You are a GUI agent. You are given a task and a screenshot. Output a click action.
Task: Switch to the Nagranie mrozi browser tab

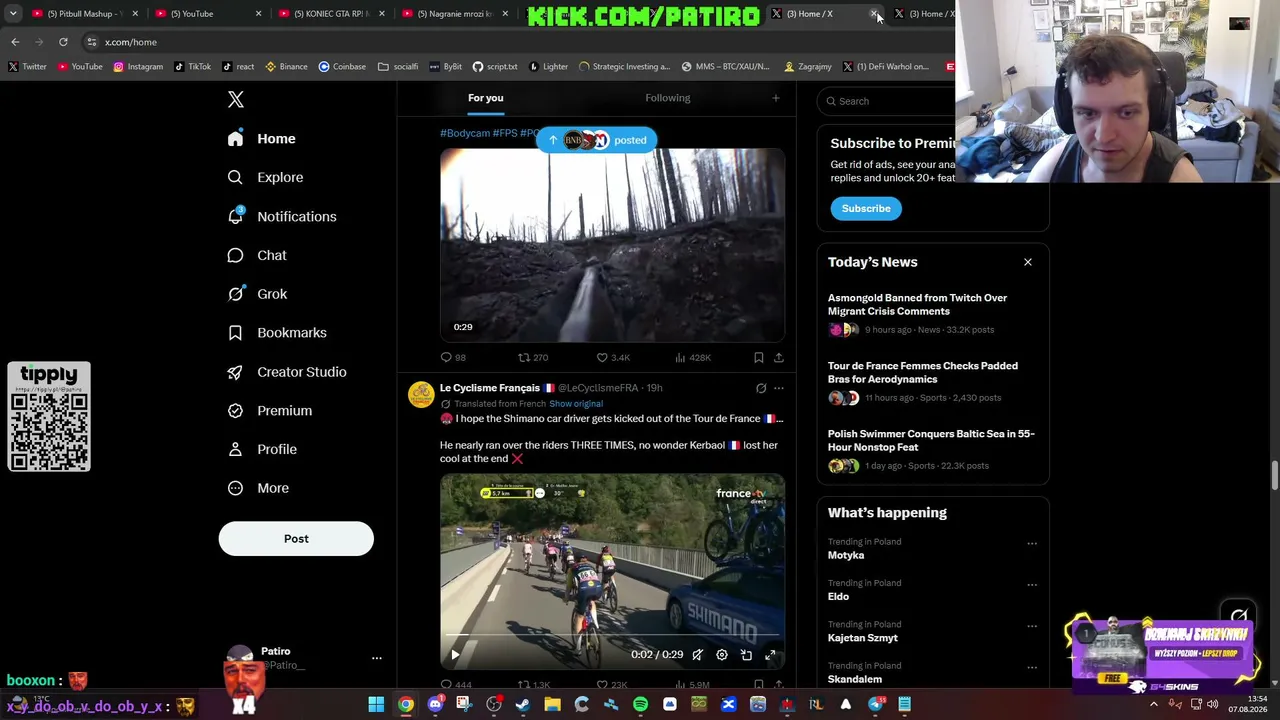tap(455, 14)
